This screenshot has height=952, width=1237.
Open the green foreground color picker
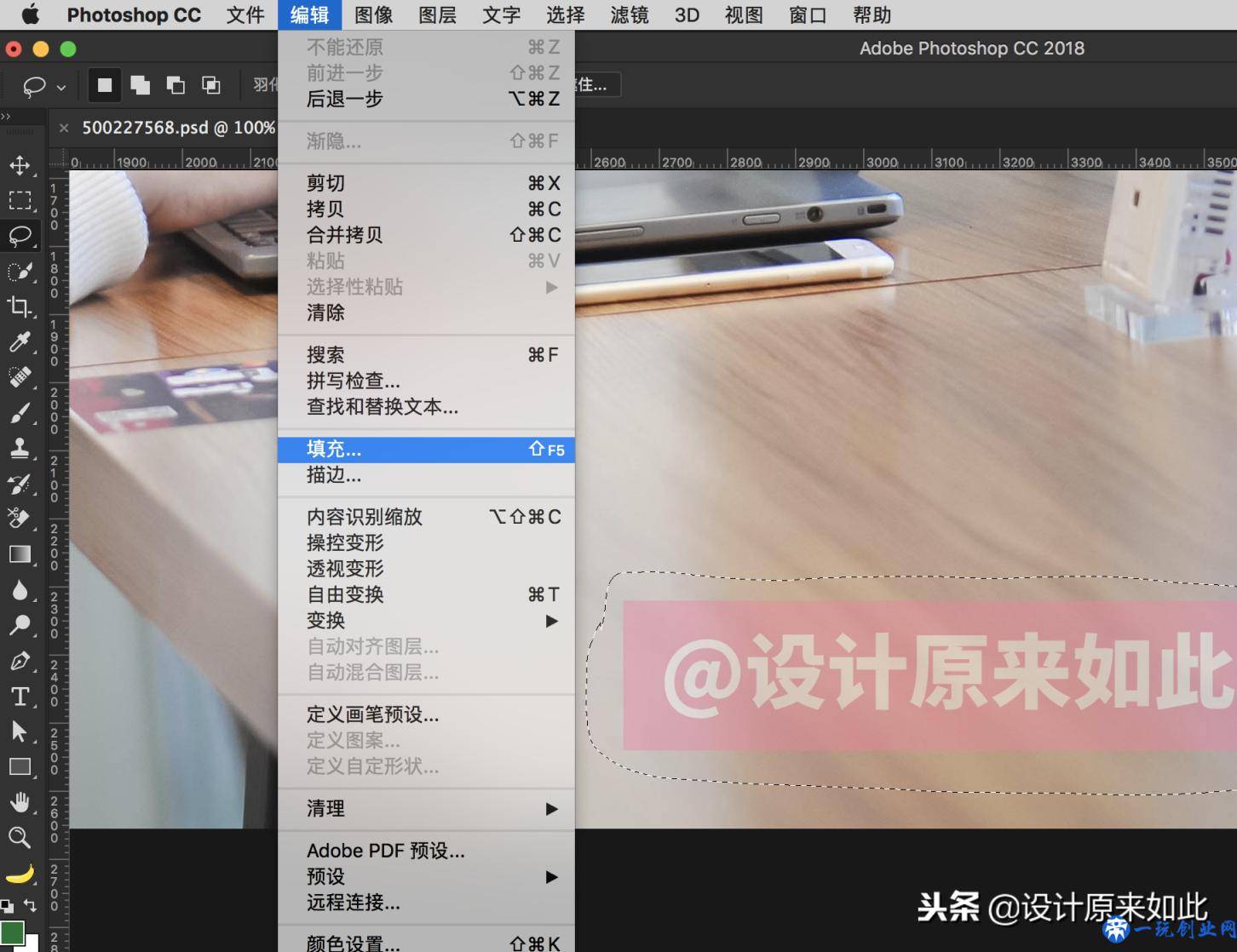(x=12, y=933)
